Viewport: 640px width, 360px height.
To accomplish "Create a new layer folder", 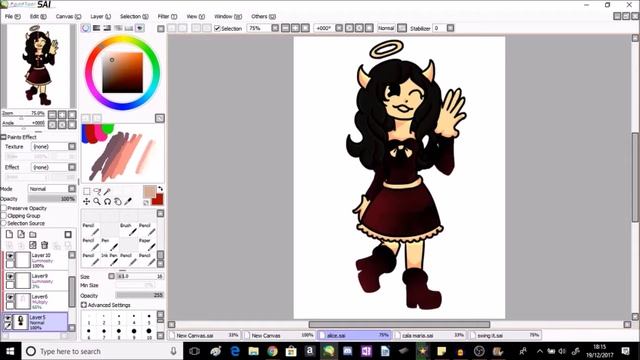I will tap(33, 234).
